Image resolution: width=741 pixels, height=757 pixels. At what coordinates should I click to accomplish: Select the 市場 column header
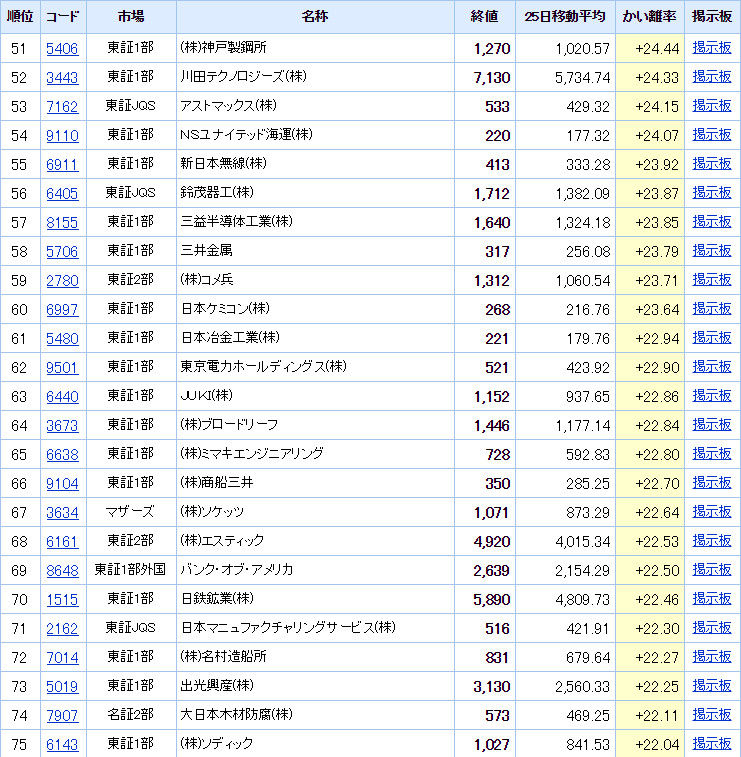[131, 16]
